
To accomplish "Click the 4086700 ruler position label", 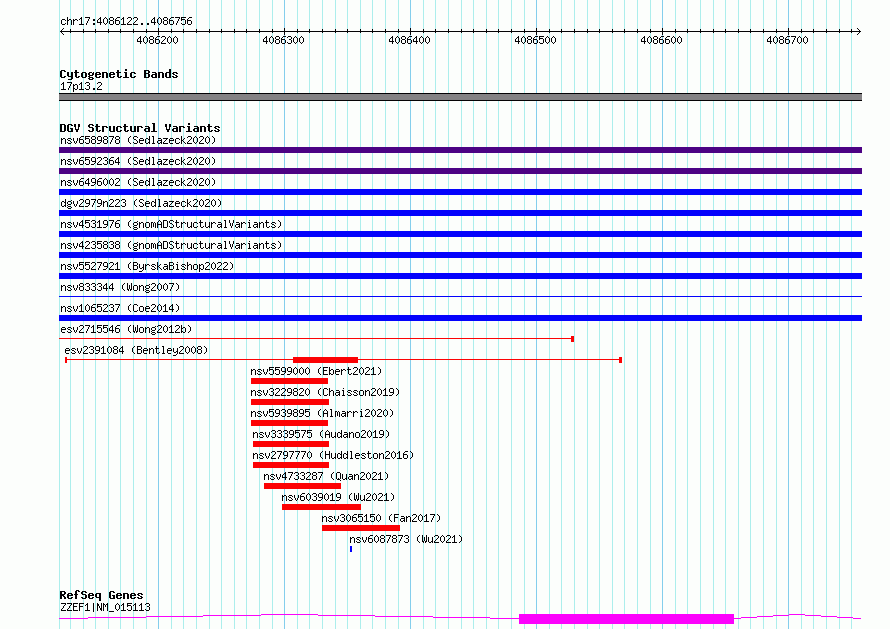I will 787,40.
